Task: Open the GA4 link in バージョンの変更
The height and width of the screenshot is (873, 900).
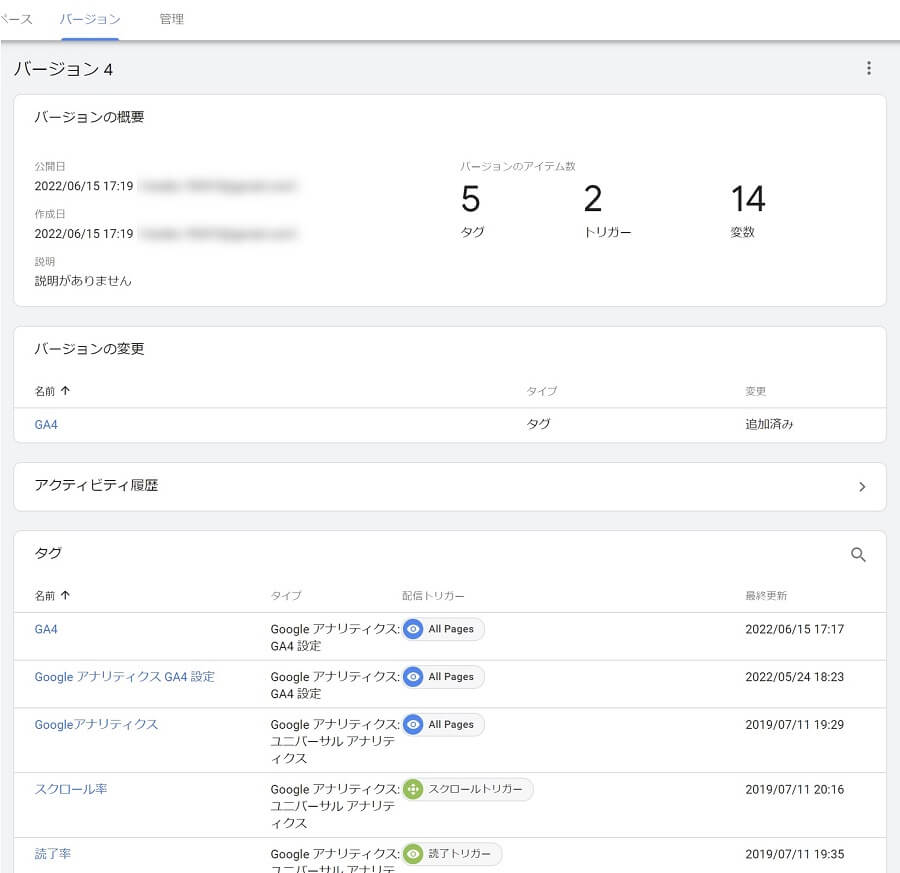Action: click(x=46, y=424)
